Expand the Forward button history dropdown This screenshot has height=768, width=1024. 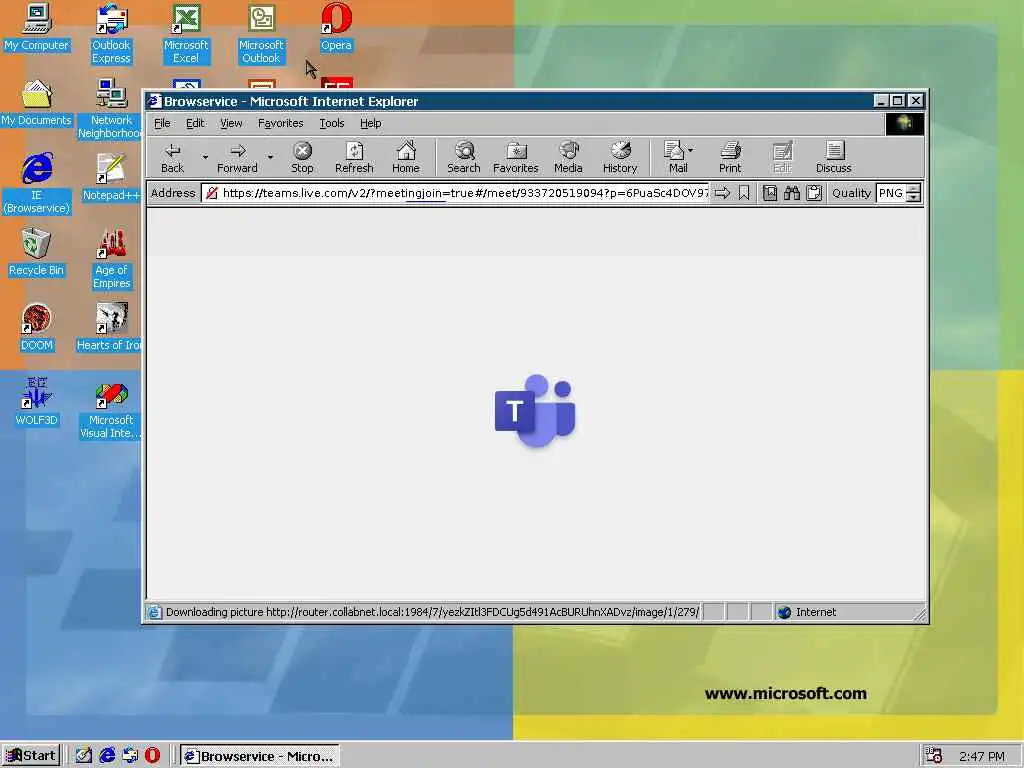[x=270, y=157]
